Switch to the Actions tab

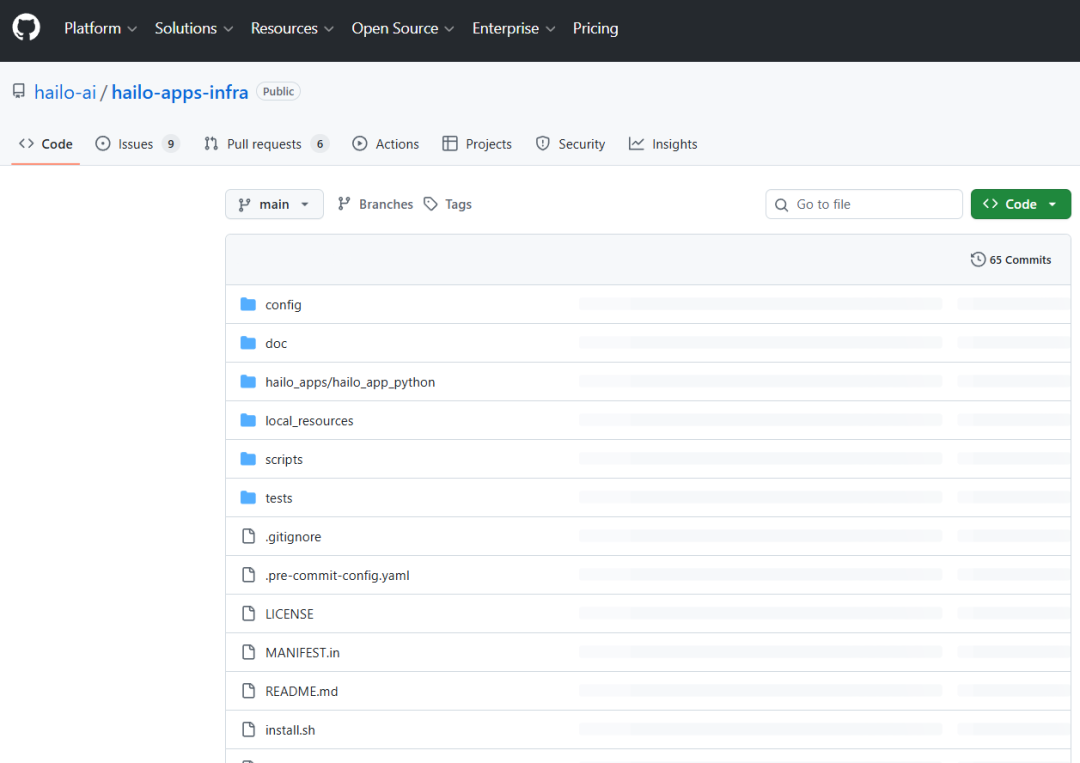click(386, 144)
